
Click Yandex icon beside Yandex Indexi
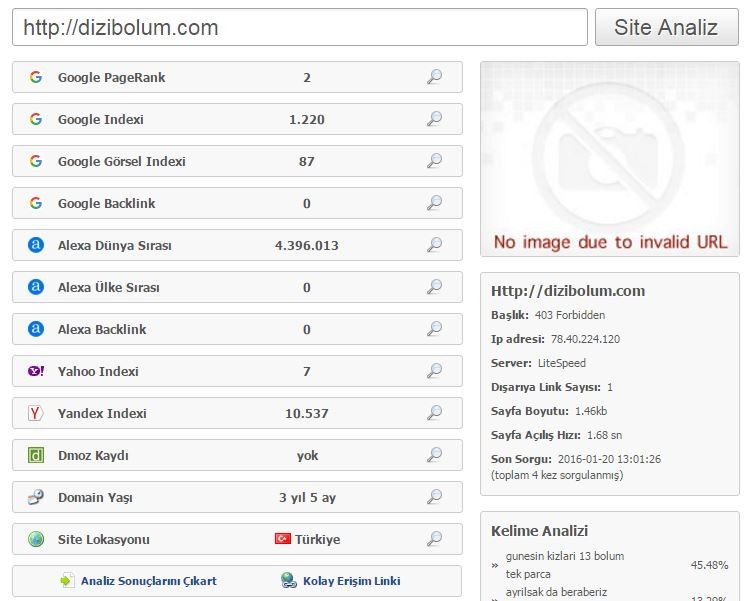(36, 413)
